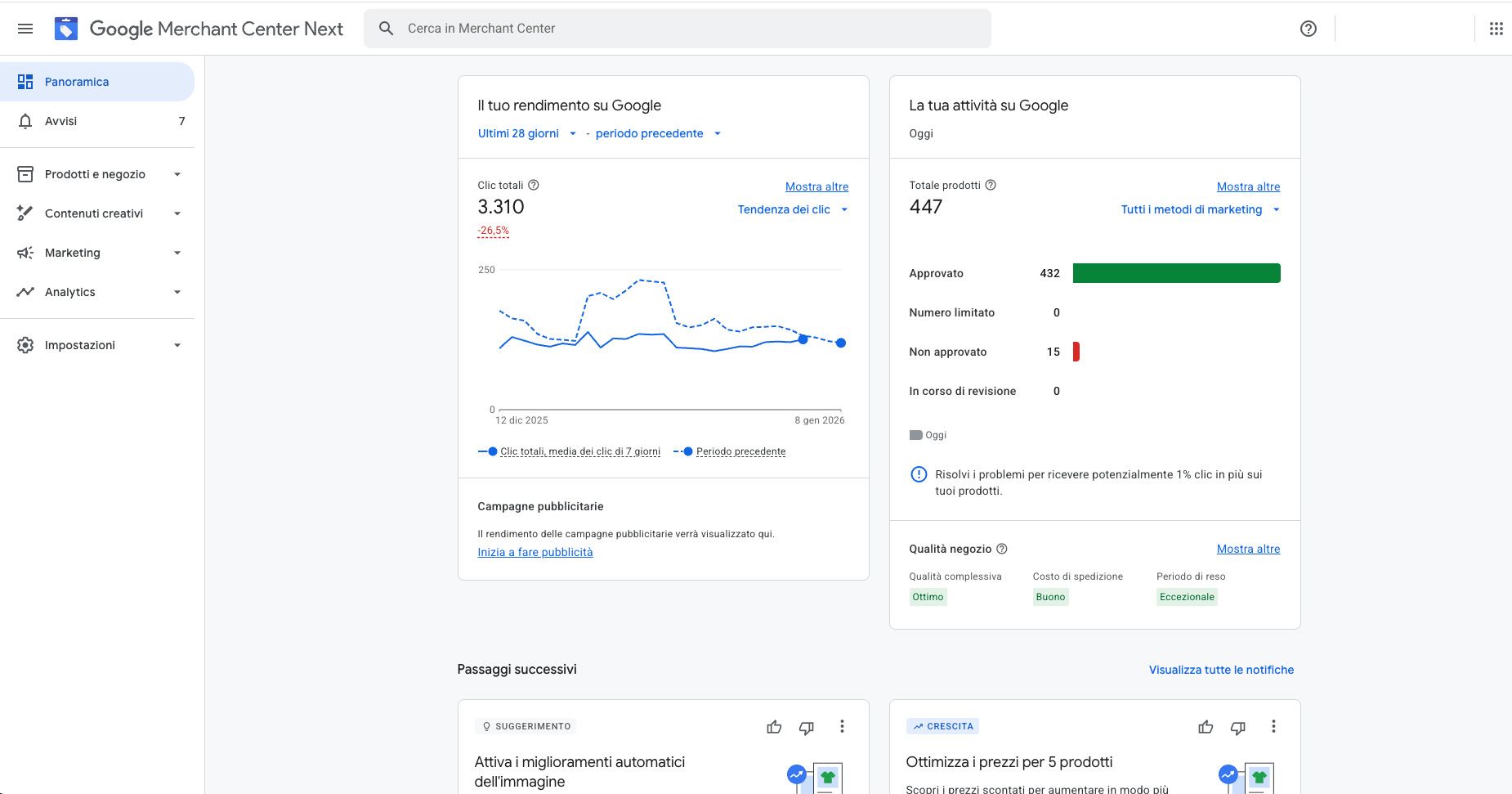
Task: Toggle Clic totali media 7 giorni legend
Action: pyautogui.click(x=569, y=451)
